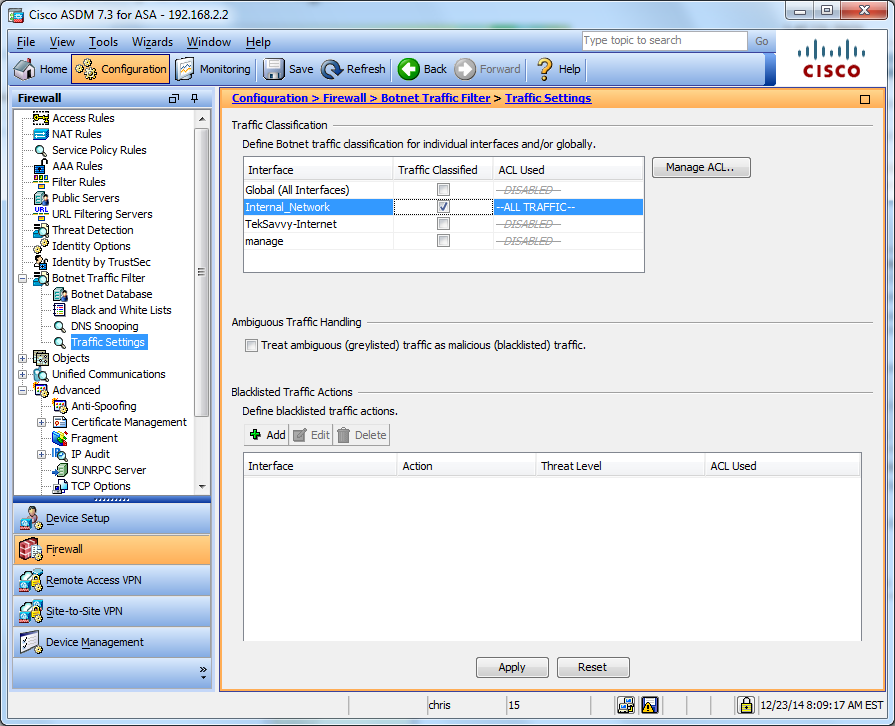The image size is (895, 726).
Task: Expand the Unified Communications node
Action: click(x=22, y=374)
